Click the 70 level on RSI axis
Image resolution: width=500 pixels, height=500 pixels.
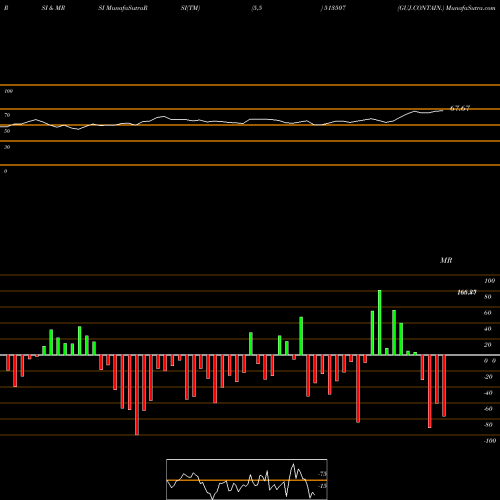pyautogui.click(x=7, y=115)
